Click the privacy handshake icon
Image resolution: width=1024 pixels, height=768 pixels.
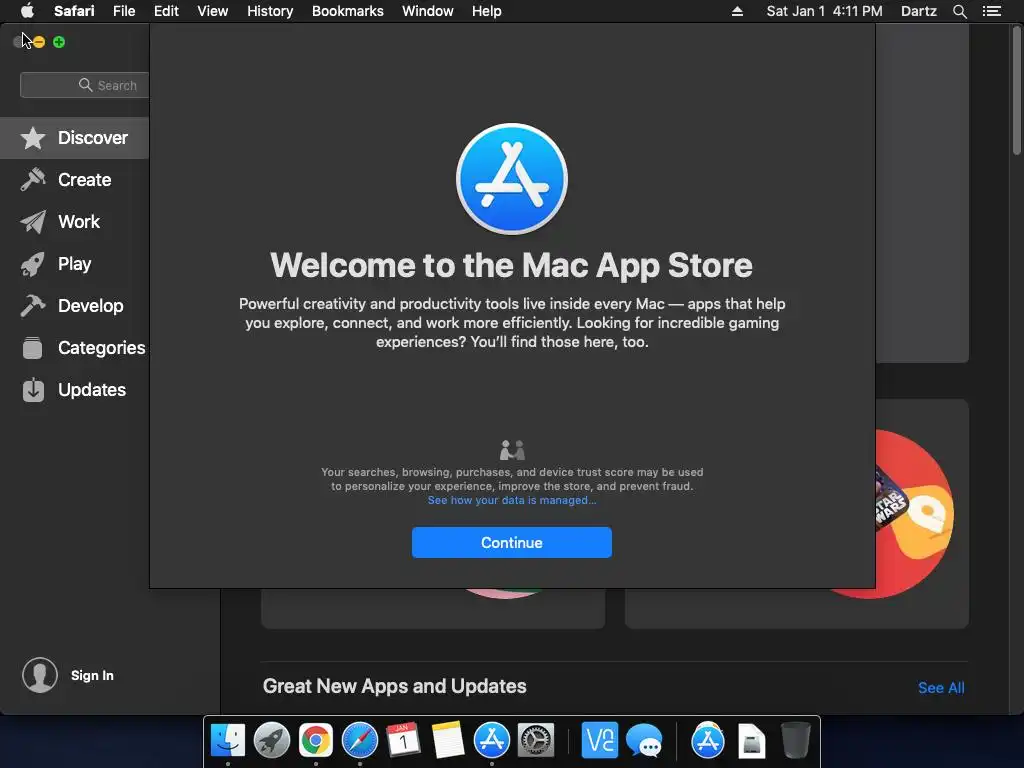(512, 450)
